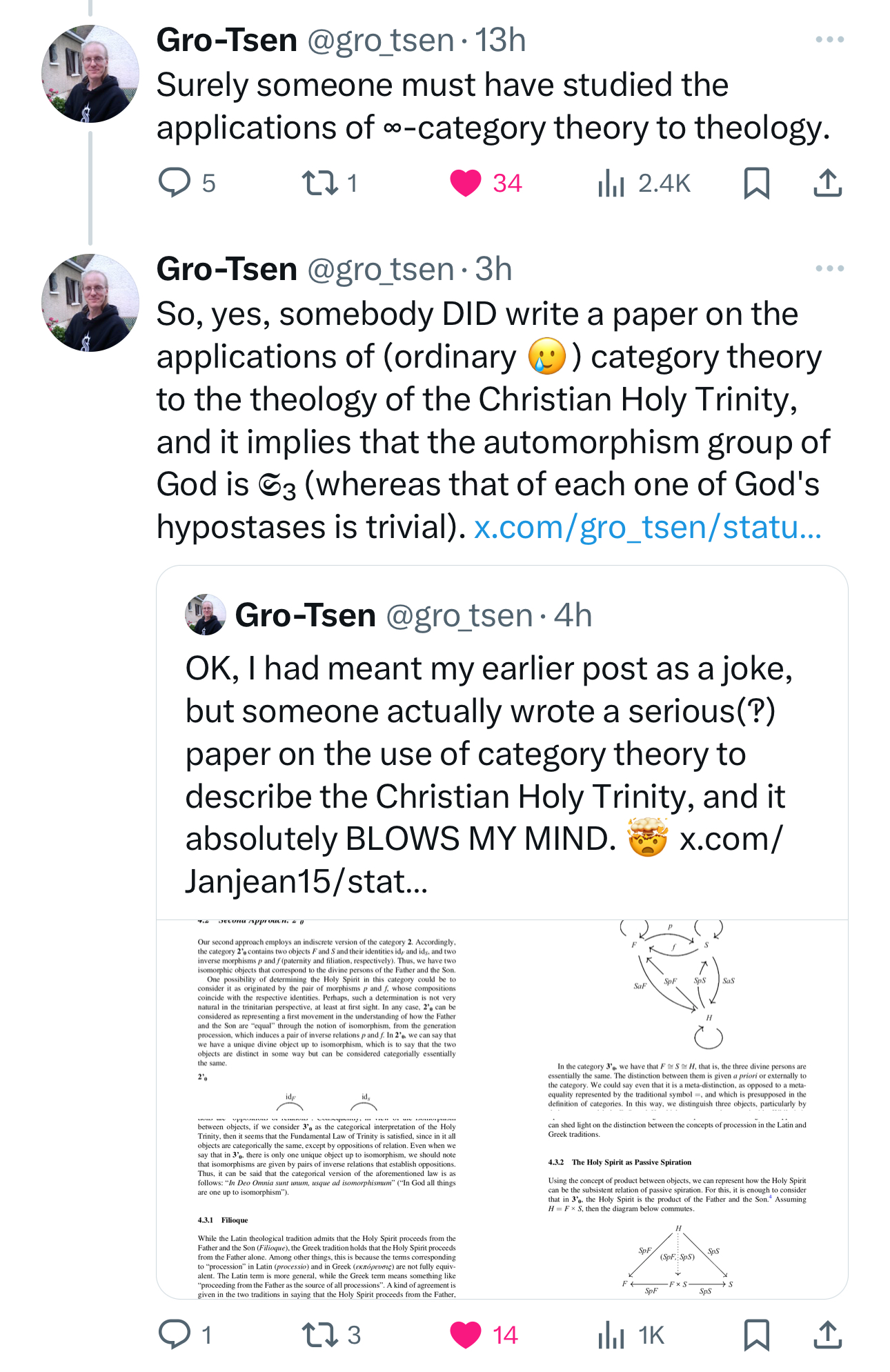Repost the ∞-category theory tweet

click(320, 183)
